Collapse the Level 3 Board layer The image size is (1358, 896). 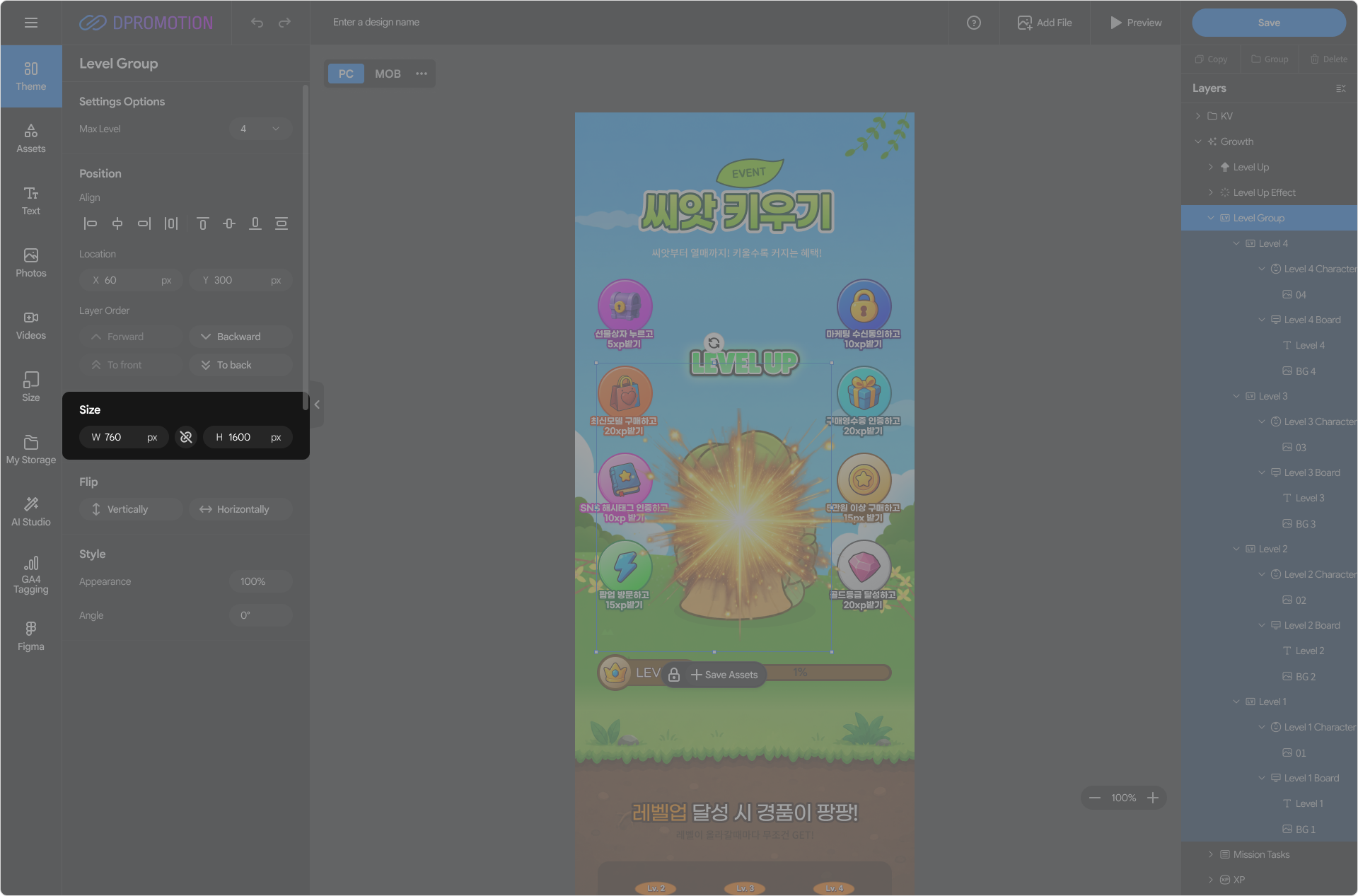click(x=1262, y=472)
